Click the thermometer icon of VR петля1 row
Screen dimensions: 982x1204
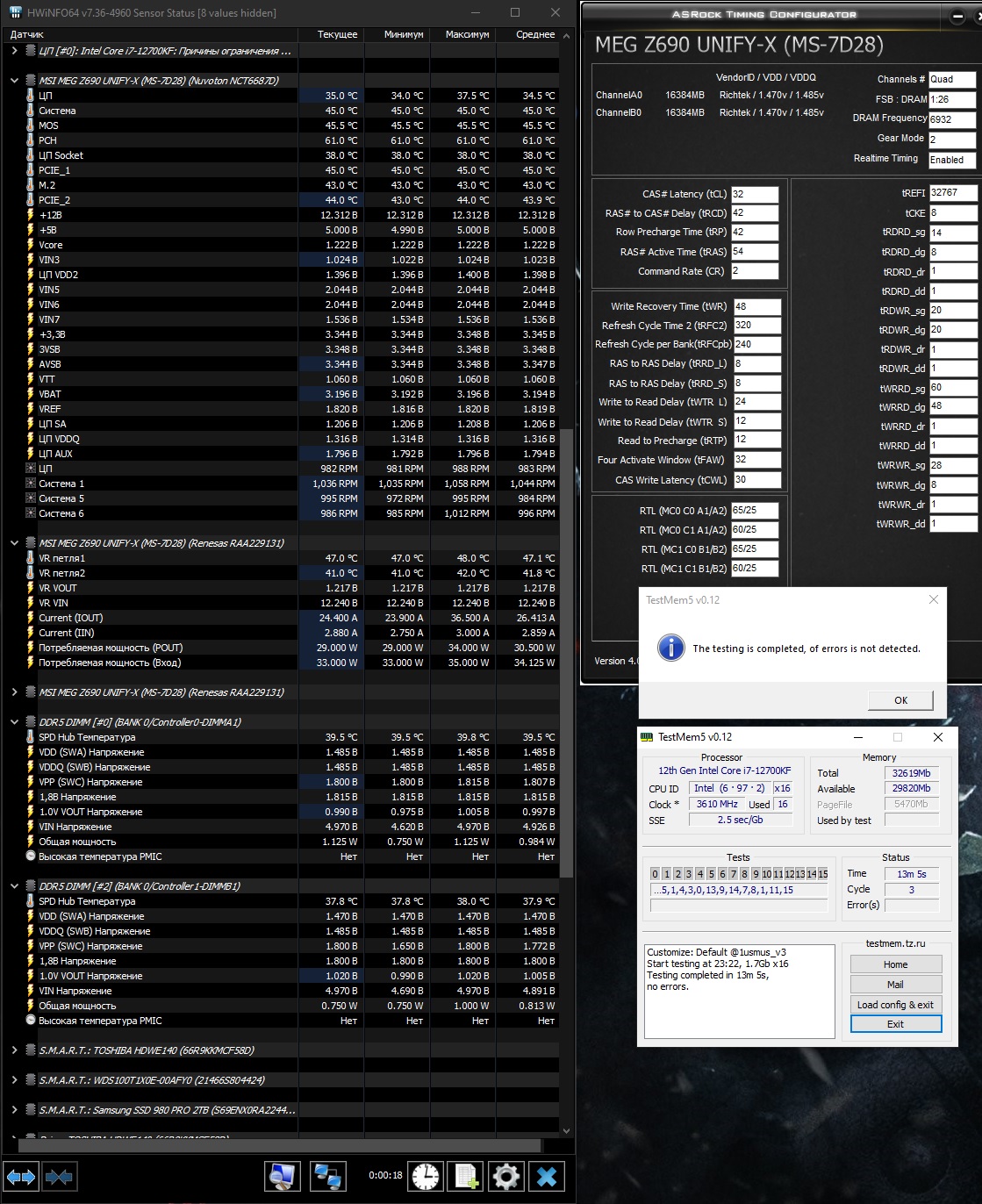click(31, 558)
